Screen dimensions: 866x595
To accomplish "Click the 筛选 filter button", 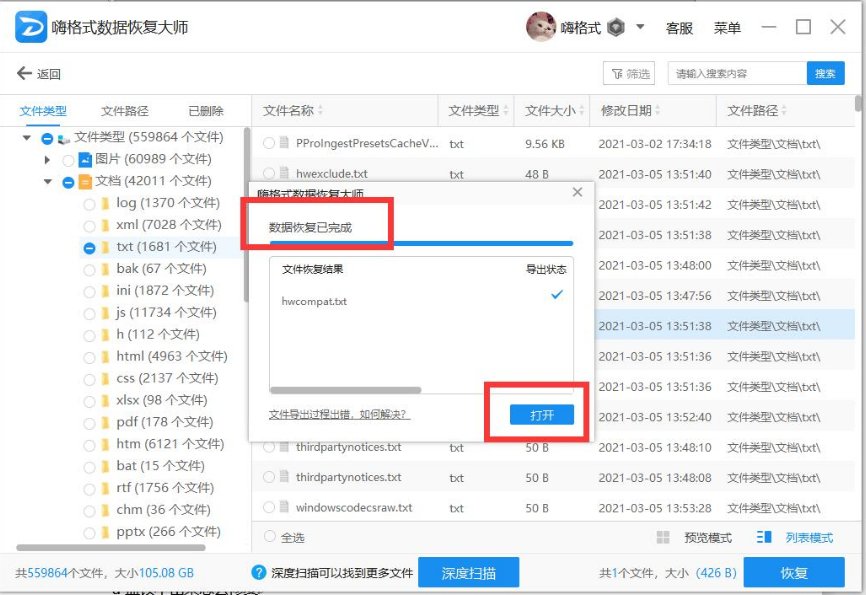I will (x=629, y=73).
